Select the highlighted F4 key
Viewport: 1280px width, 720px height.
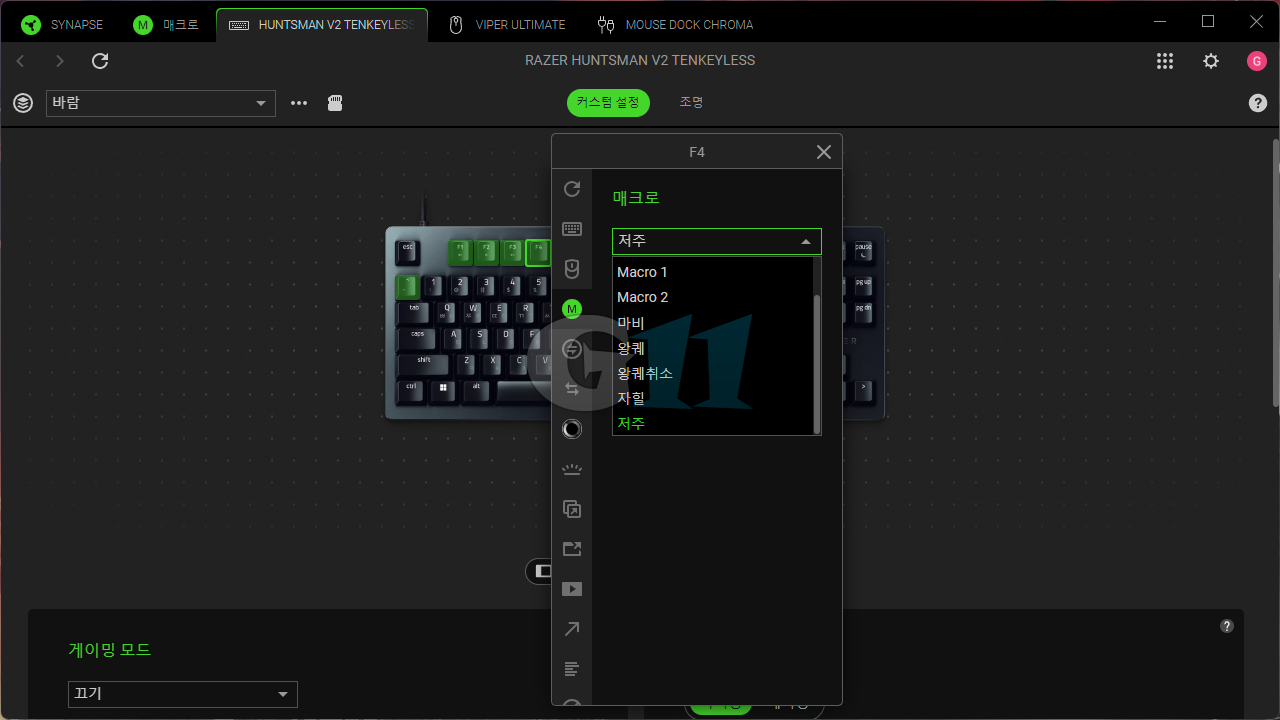538,252
